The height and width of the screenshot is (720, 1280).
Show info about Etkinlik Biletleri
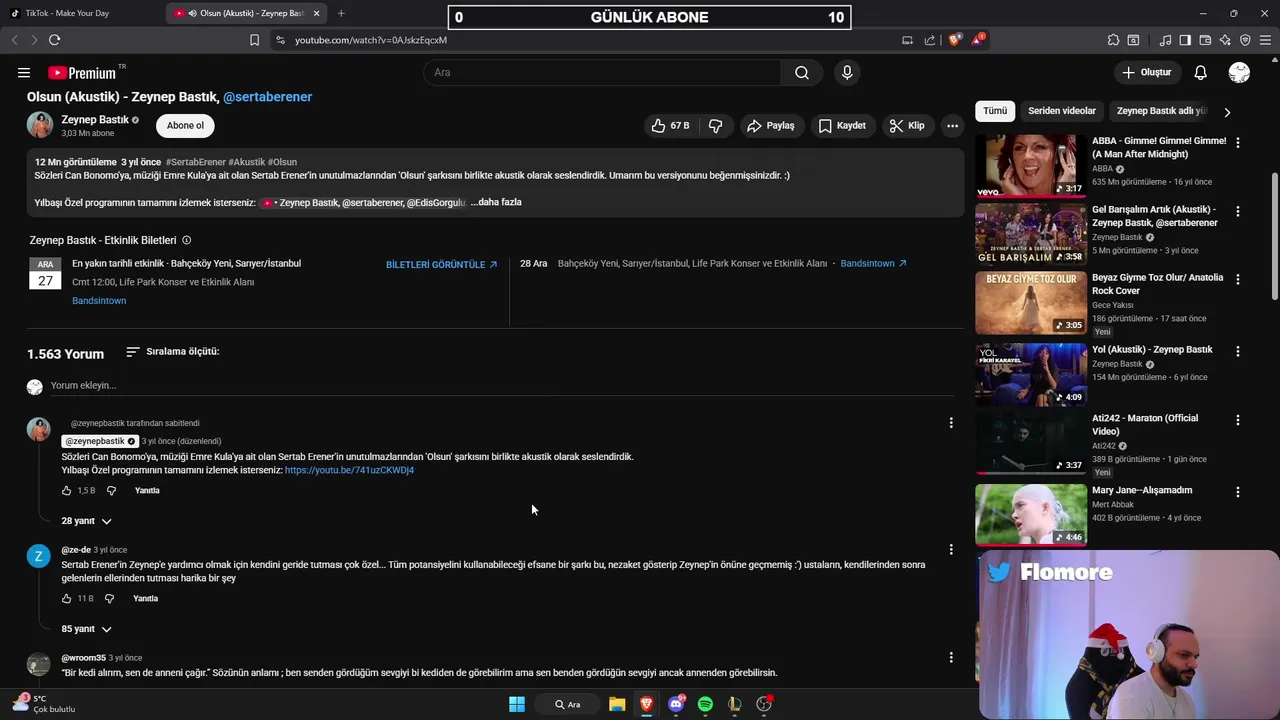click(x=187, y=241)
